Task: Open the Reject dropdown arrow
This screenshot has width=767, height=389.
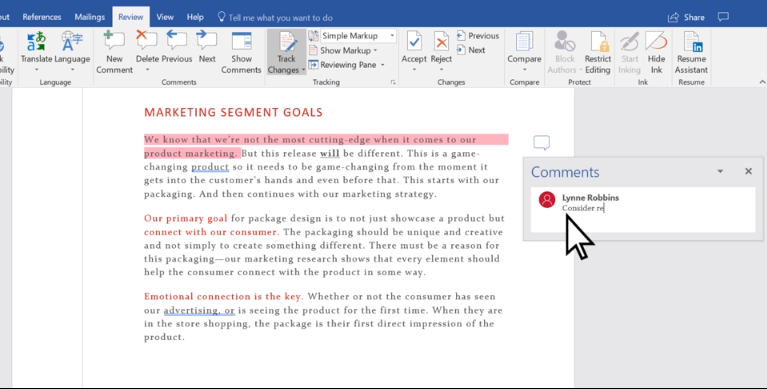Action: point(441,70)
